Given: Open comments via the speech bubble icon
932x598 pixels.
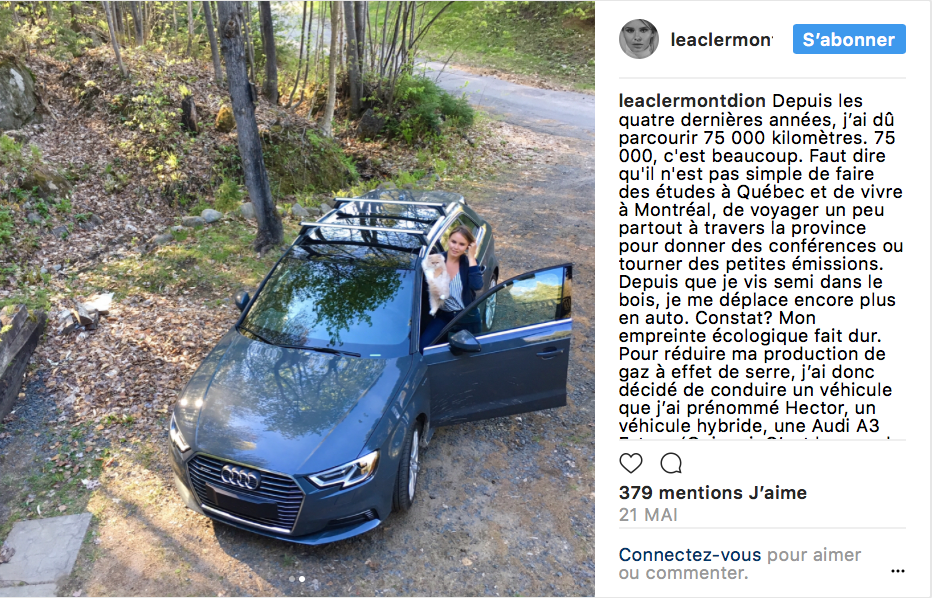Looking at the screenshot, I should tap(671, 463).
